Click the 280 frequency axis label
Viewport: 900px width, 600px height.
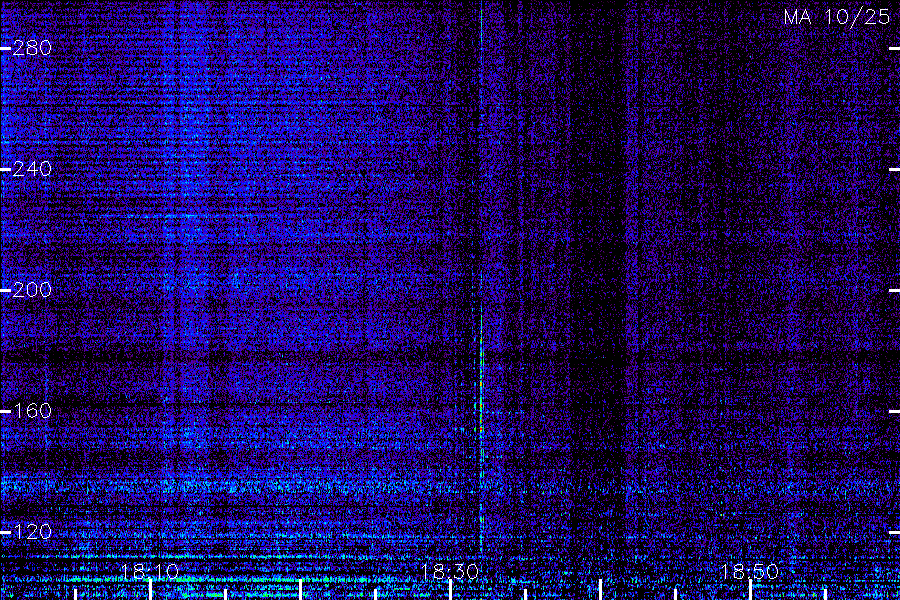click(32, 48)
